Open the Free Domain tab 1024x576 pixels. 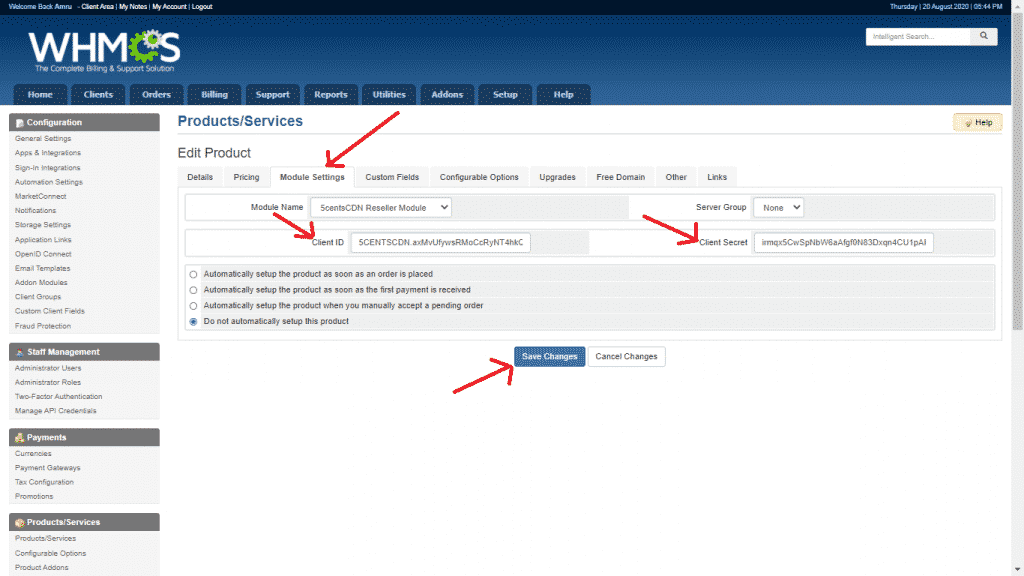[620, 177]
